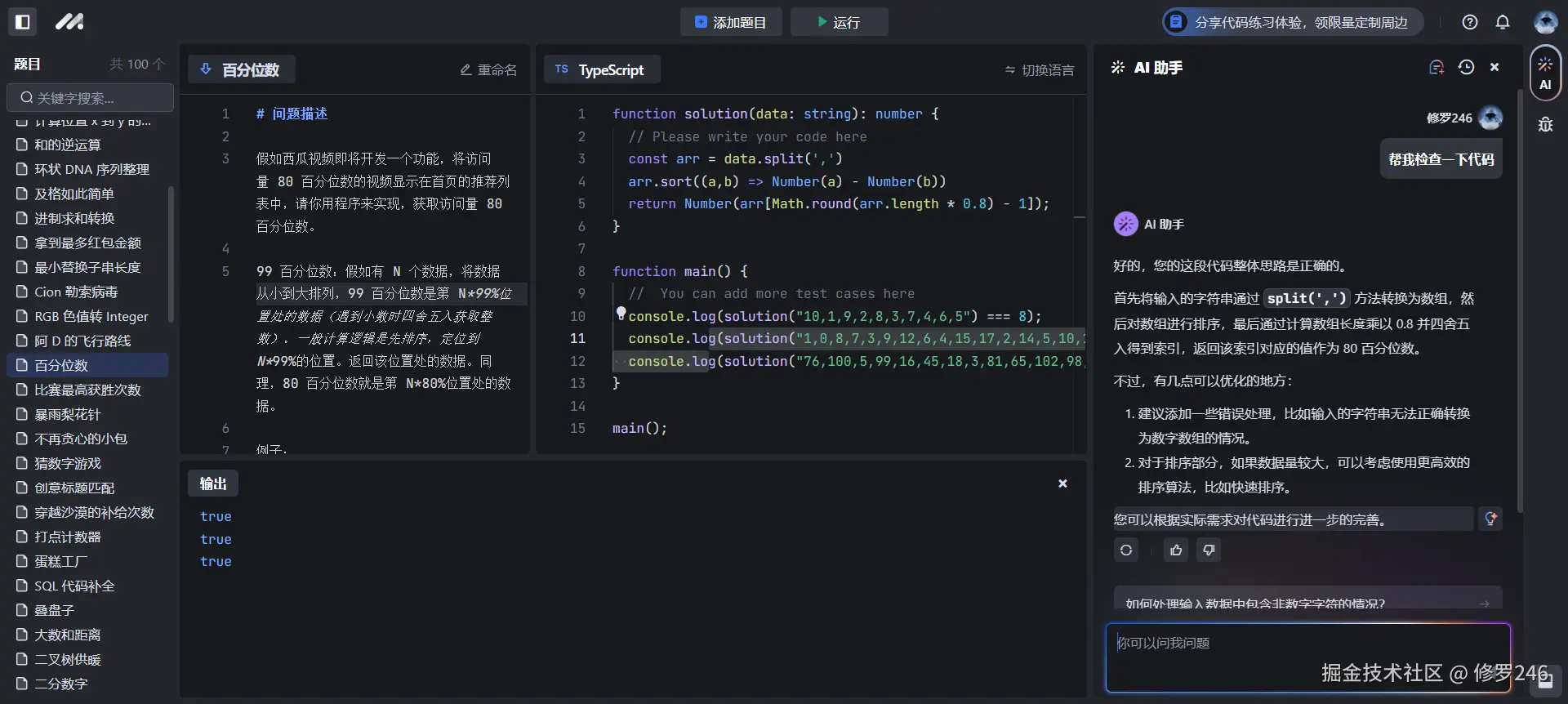The width and height of the screenshot is (1568, 704).
Task: Open AI chat history clock icon
Action: (x=1466, y=68)
